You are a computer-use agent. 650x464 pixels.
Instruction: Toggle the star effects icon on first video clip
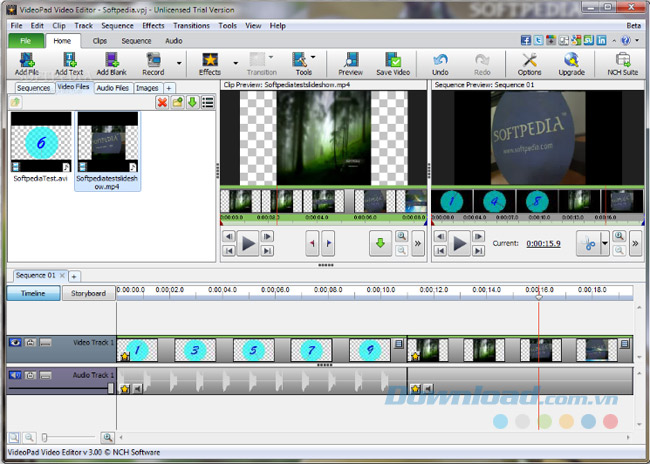point(125,356)
